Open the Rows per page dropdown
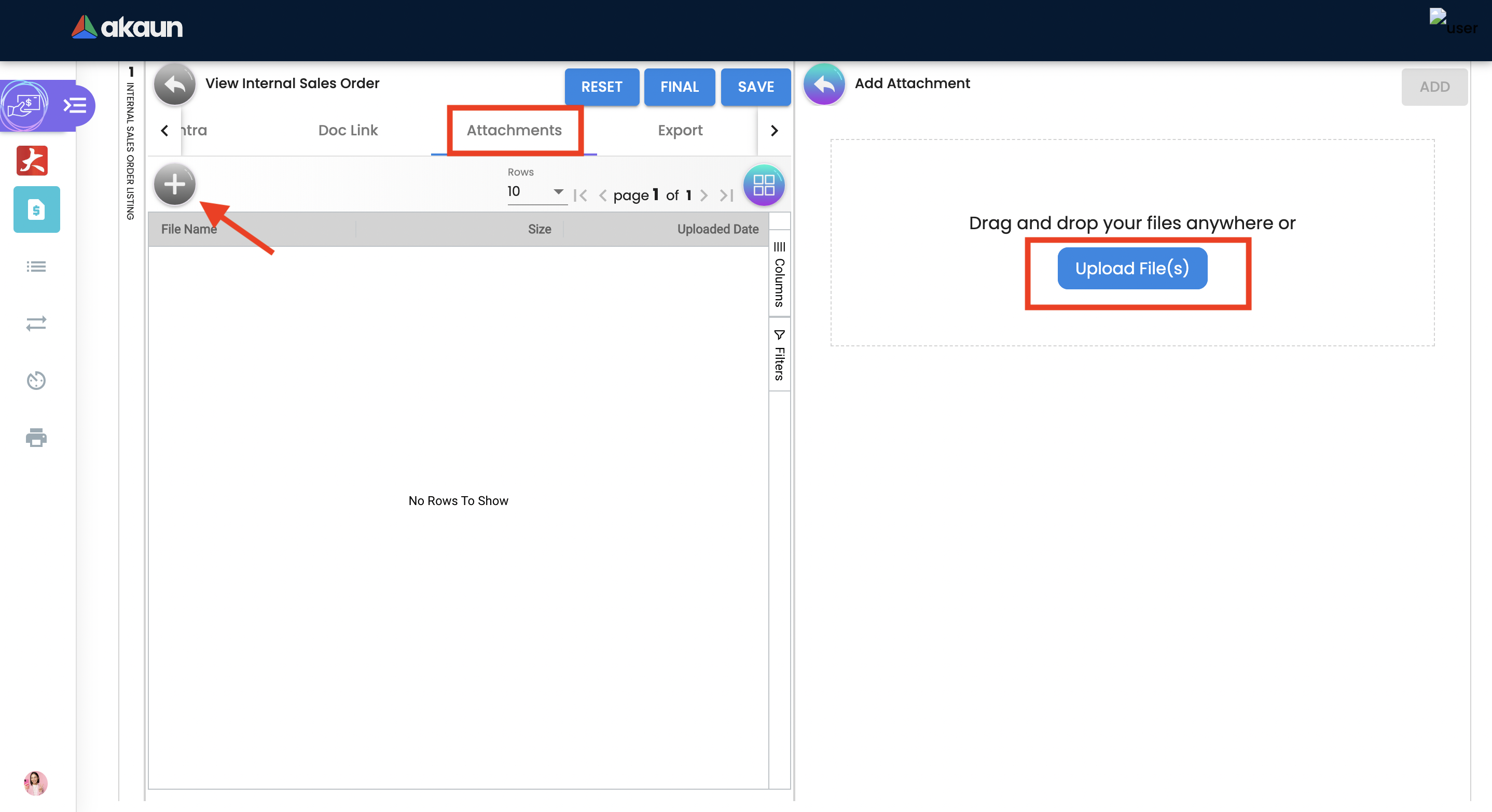1492x812 pixels. pos(536,191)
